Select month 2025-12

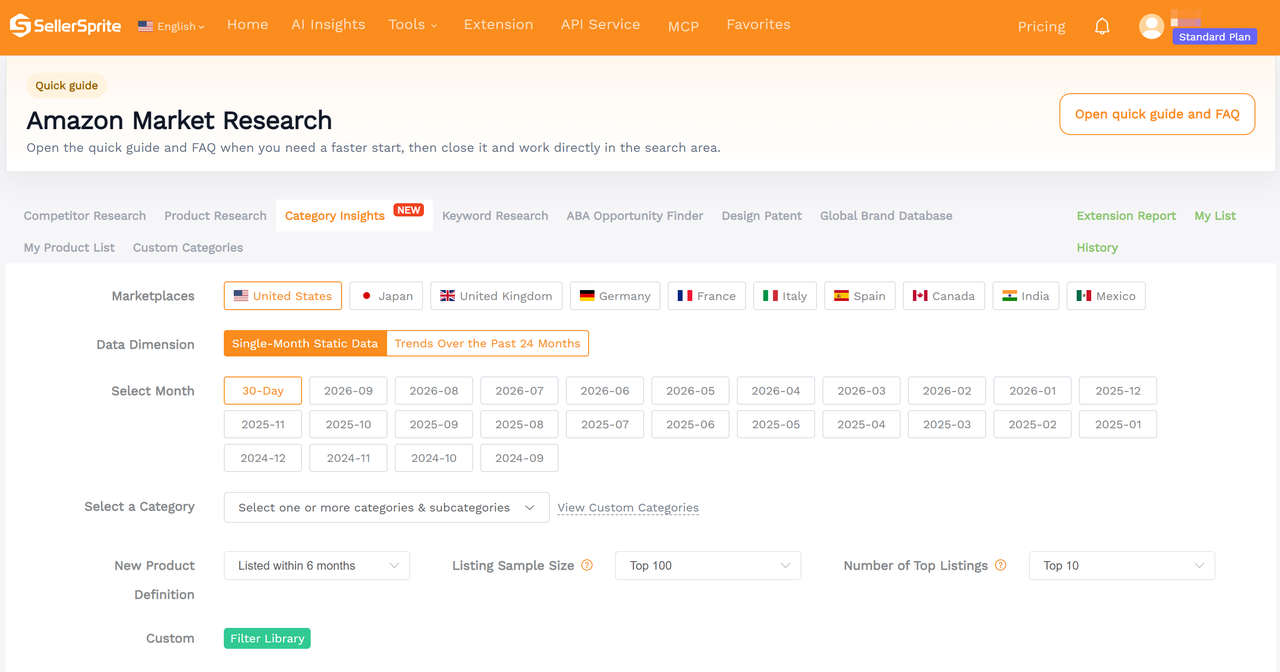(1118, 391)
